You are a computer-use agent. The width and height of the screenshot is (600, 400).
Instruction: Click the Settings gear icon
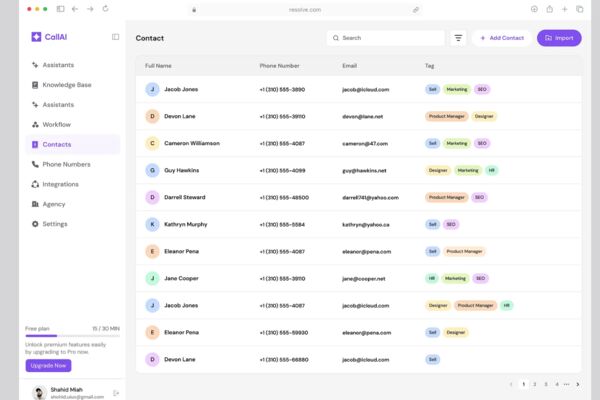coord(35,224)
